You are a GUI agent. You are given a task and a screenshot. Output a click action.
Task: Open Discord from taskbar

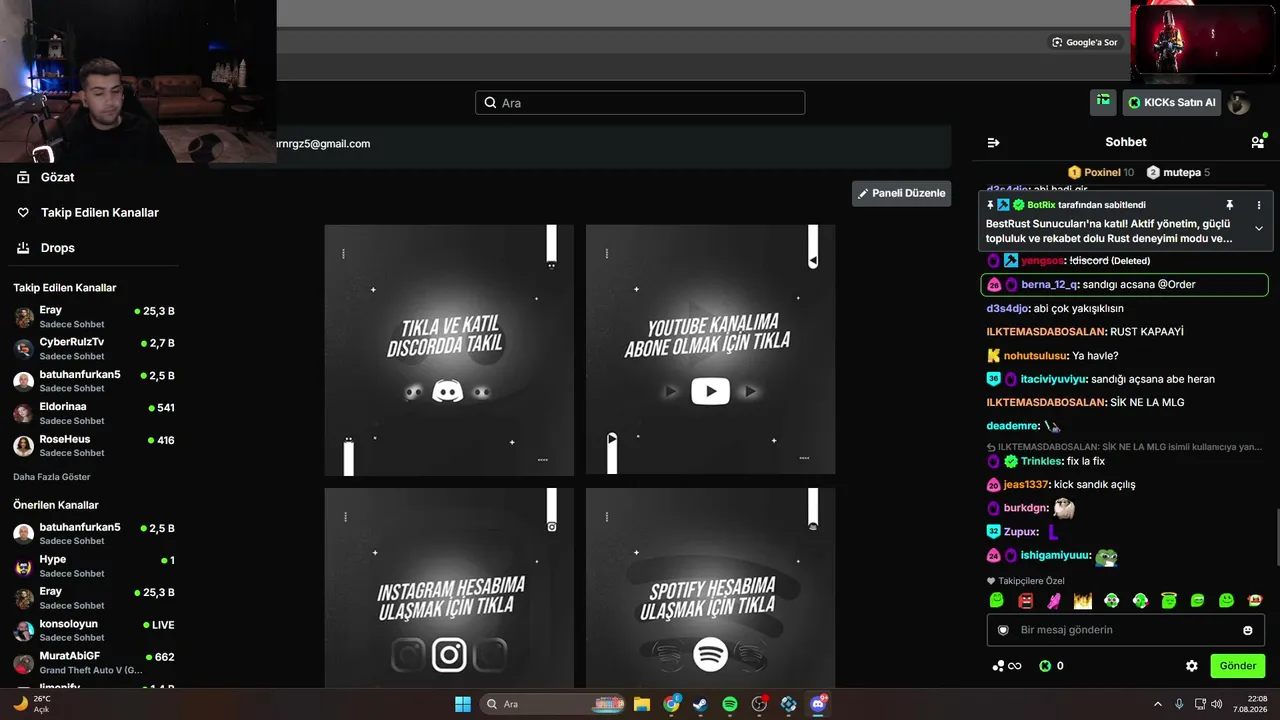[818, 704]
